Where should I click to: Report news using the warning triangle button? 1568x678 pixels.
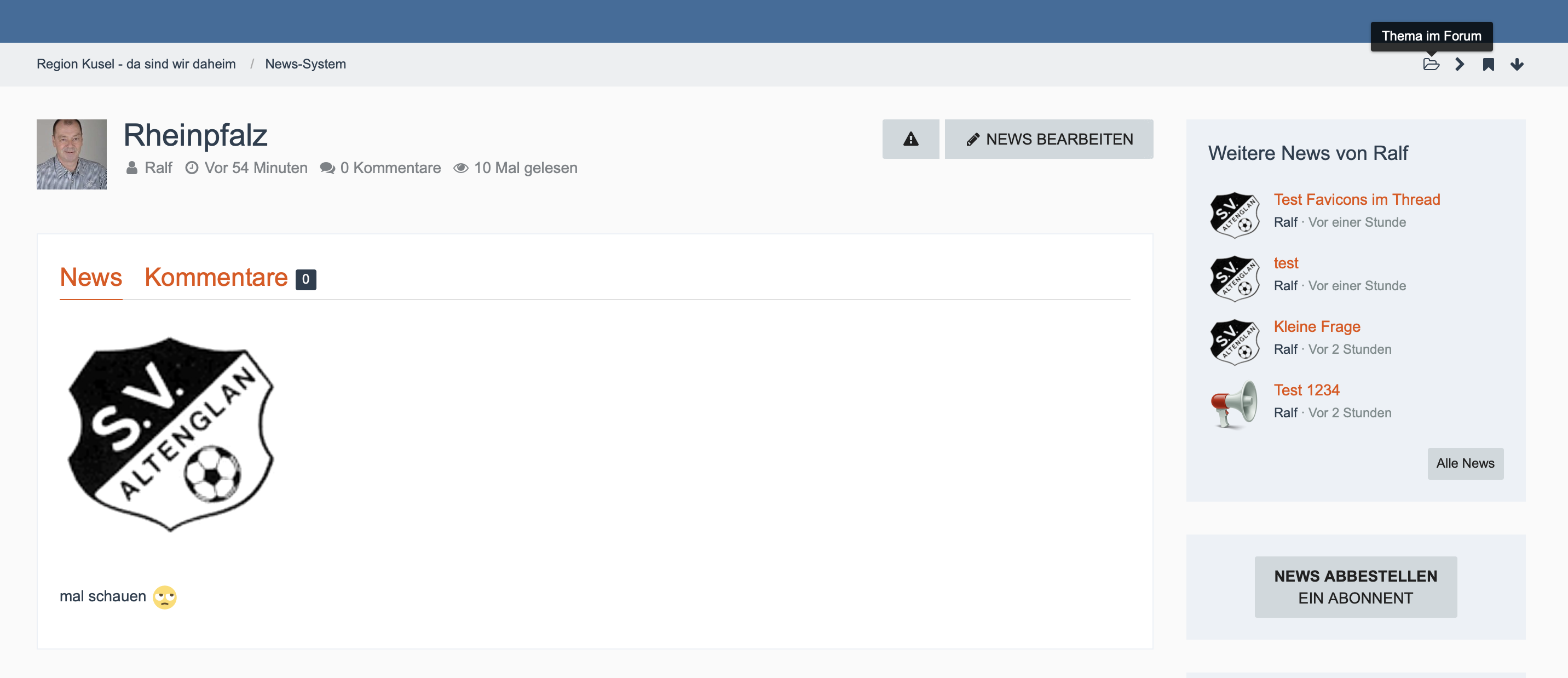(x=910, y=139)
